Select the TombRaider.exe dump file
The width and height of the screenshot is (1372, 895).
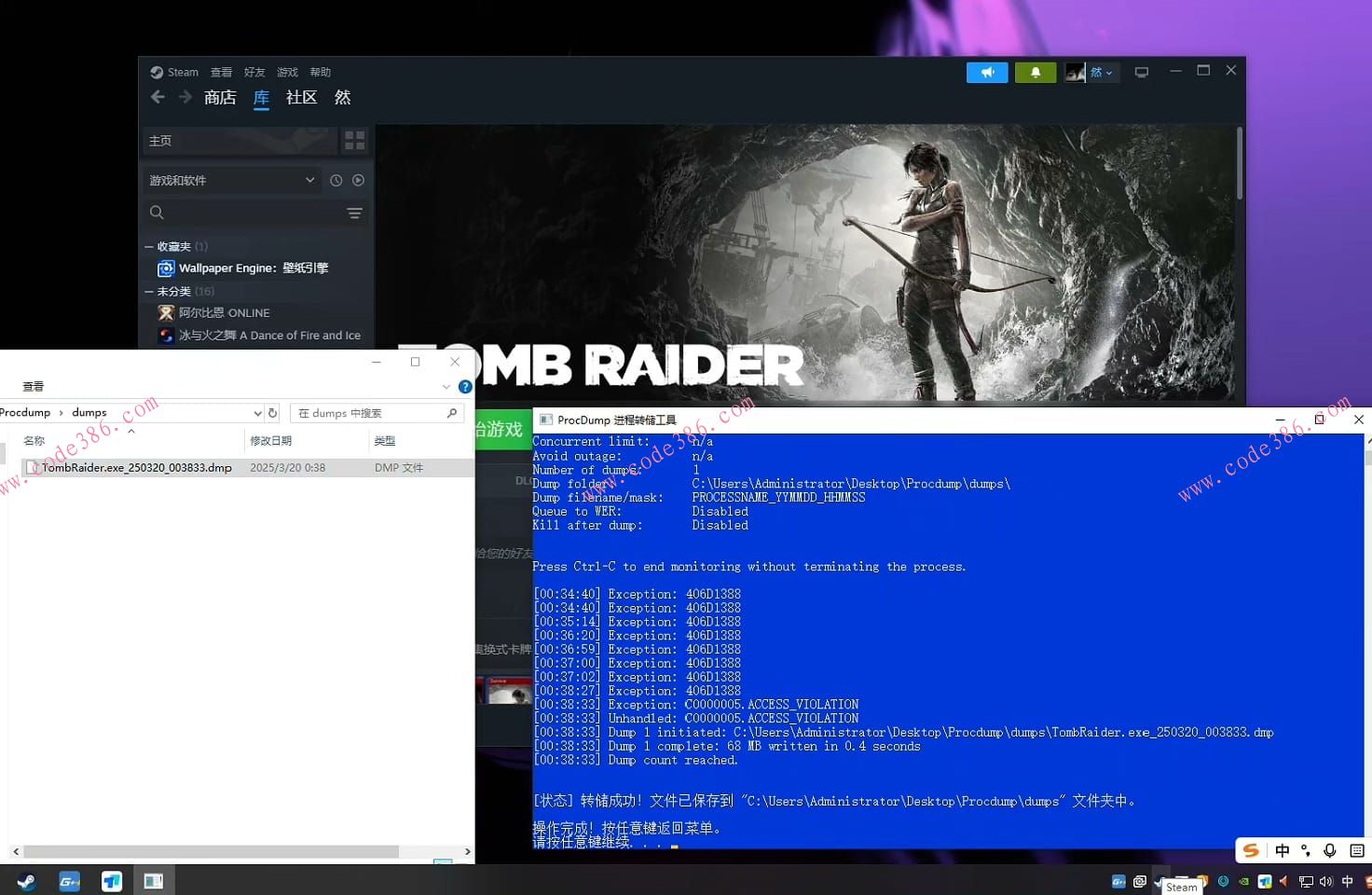coord(136,468)
